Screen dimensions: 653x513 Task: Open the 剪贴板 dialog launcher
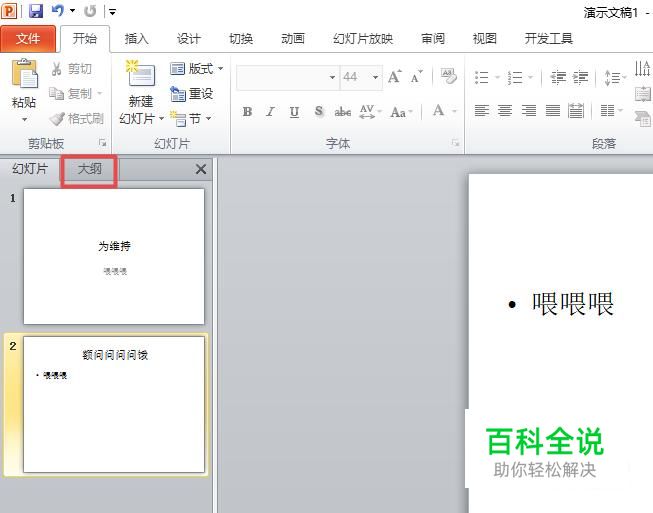[102, 143]
